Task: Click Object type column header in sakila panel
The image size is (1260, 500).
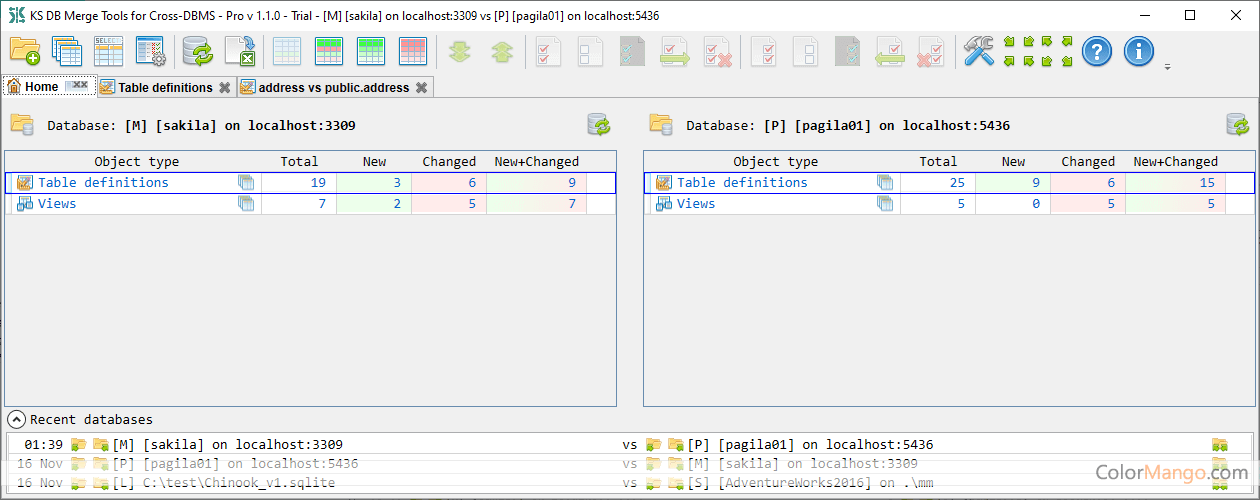Action: [136, 161]
